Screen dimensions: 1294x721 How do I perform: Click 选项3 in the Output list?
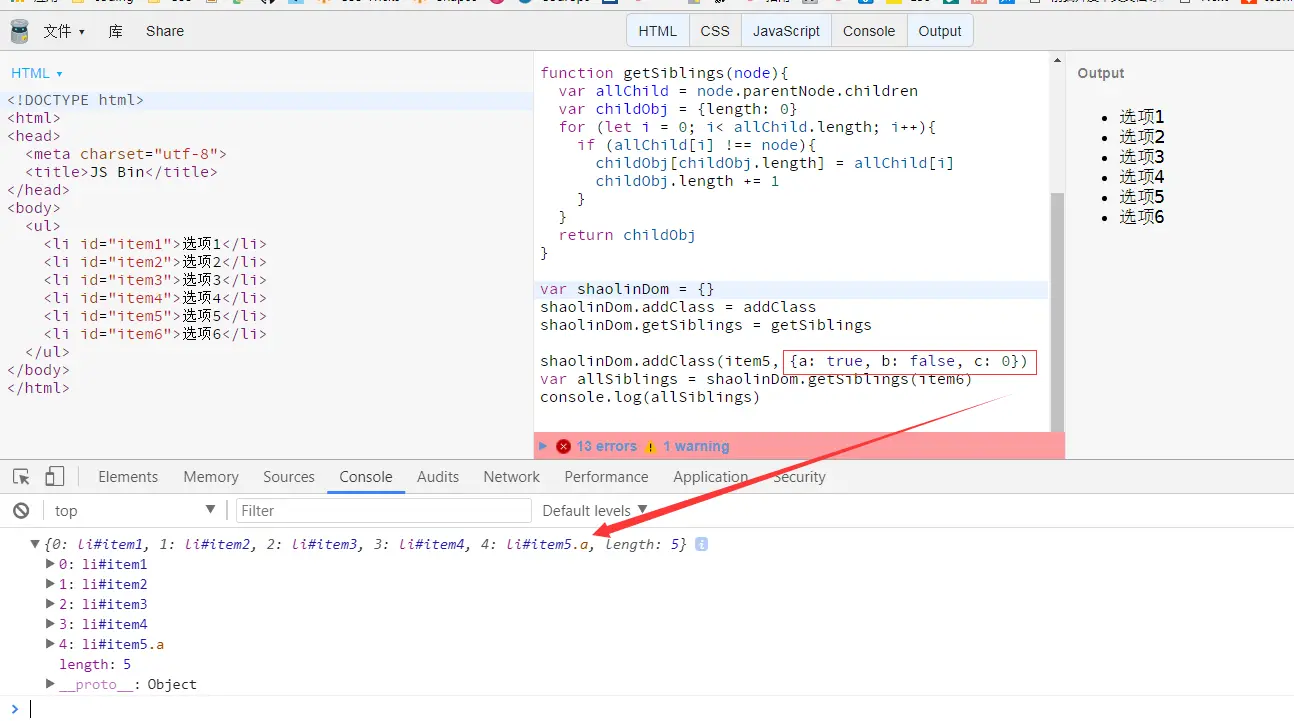(x=1142, y=157)
